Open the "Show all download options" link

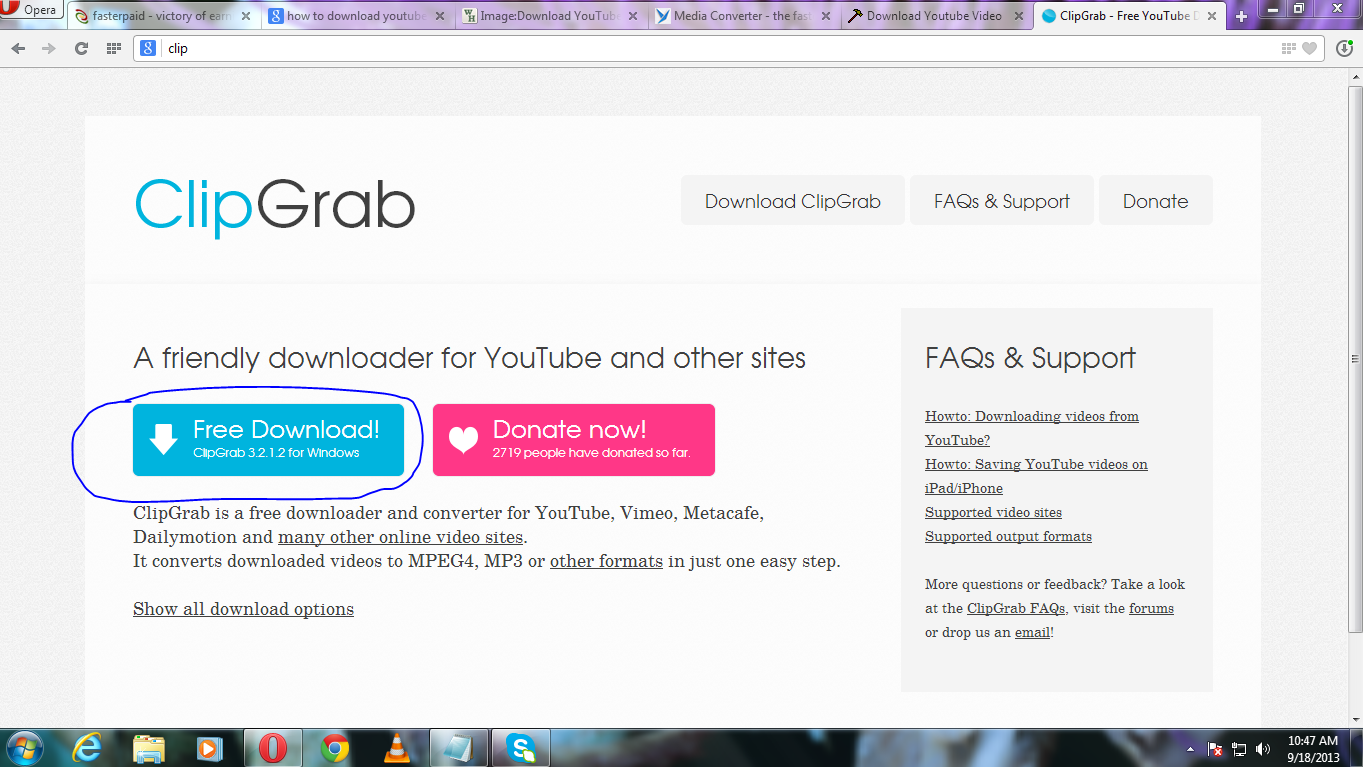pos(243,609)
